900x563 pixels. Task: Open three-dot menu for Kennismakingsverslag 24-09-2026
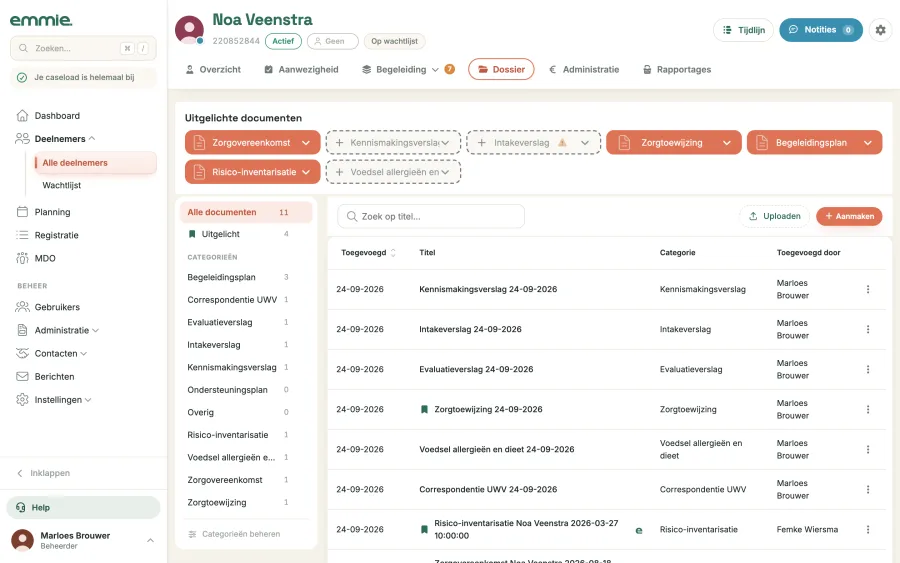[868, 289]
